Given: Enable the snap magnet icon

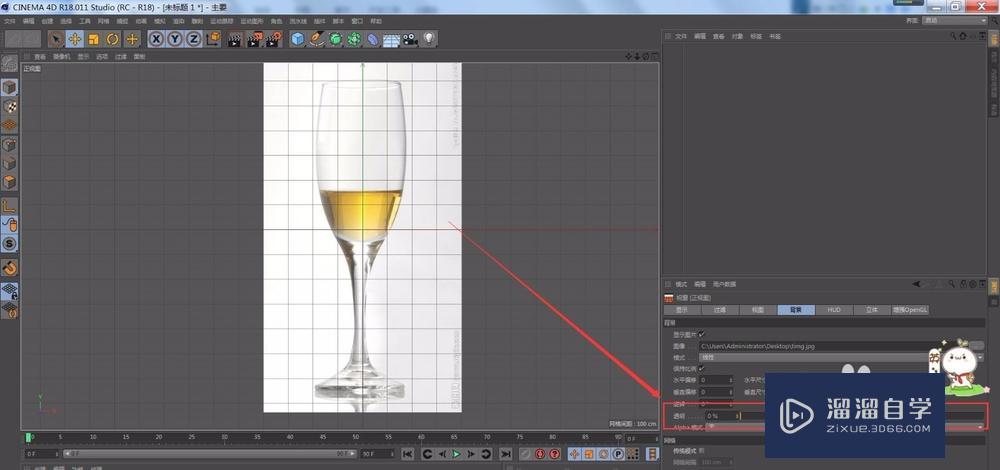Looking at the screenshot, I should click(9, 267).
